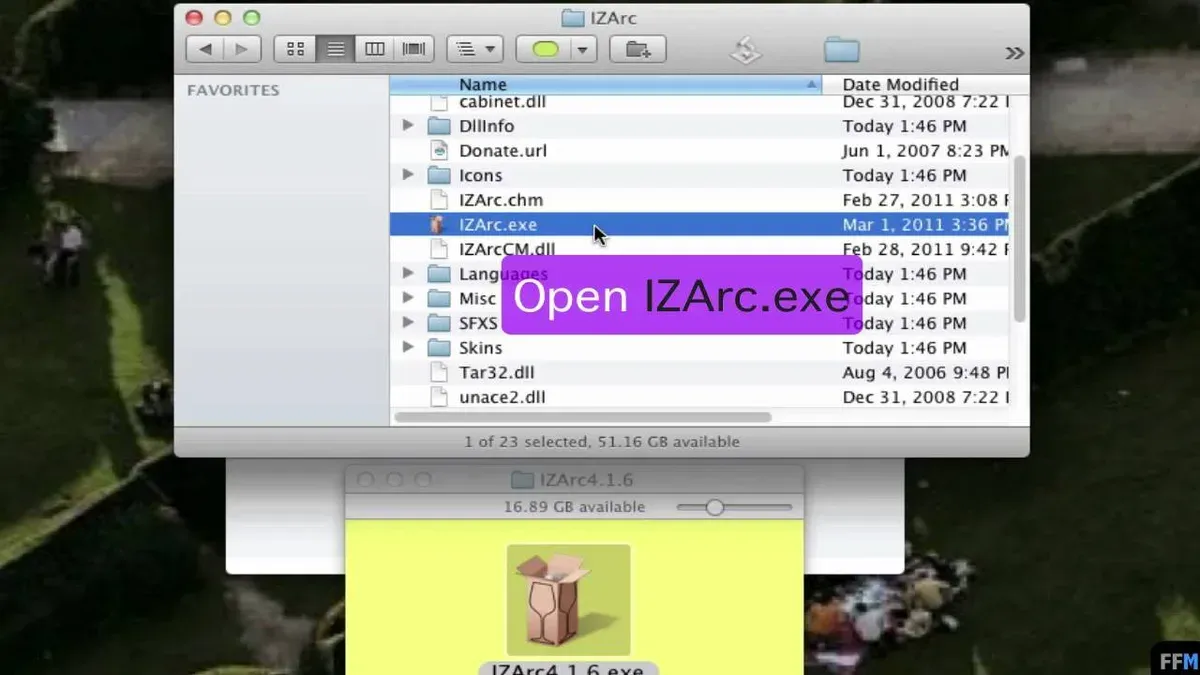This screenshot has height=675, width=1200.
Task: Switch to icon view in Finder
Action: (x=295, y=49)
